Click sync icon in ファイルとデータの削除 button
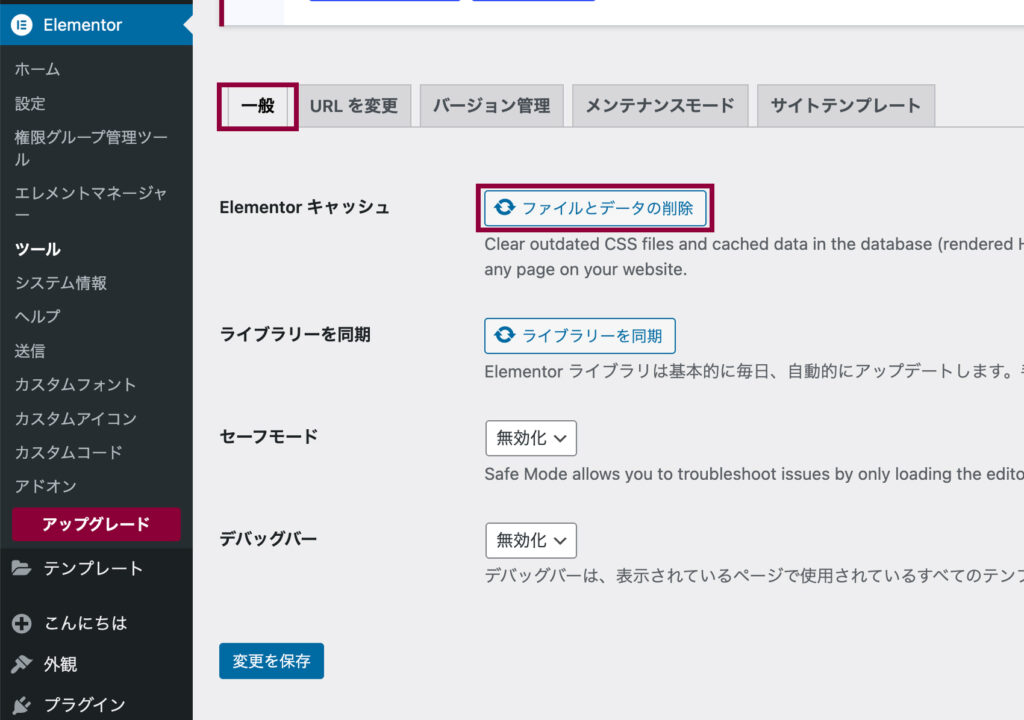 point(505,208)
